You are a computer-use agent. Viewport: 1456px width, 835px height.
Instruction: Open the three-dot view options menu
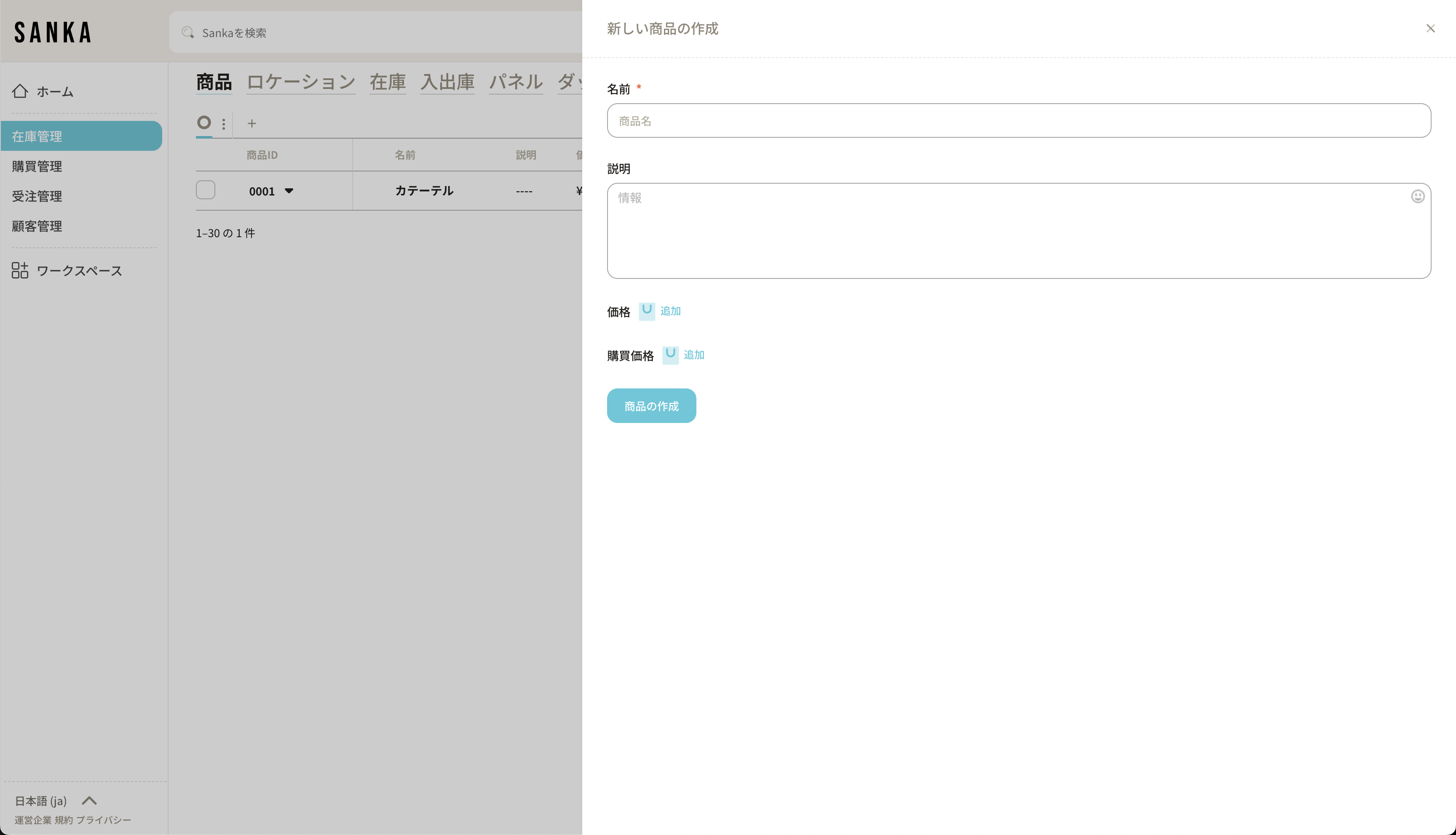point(224,124)
